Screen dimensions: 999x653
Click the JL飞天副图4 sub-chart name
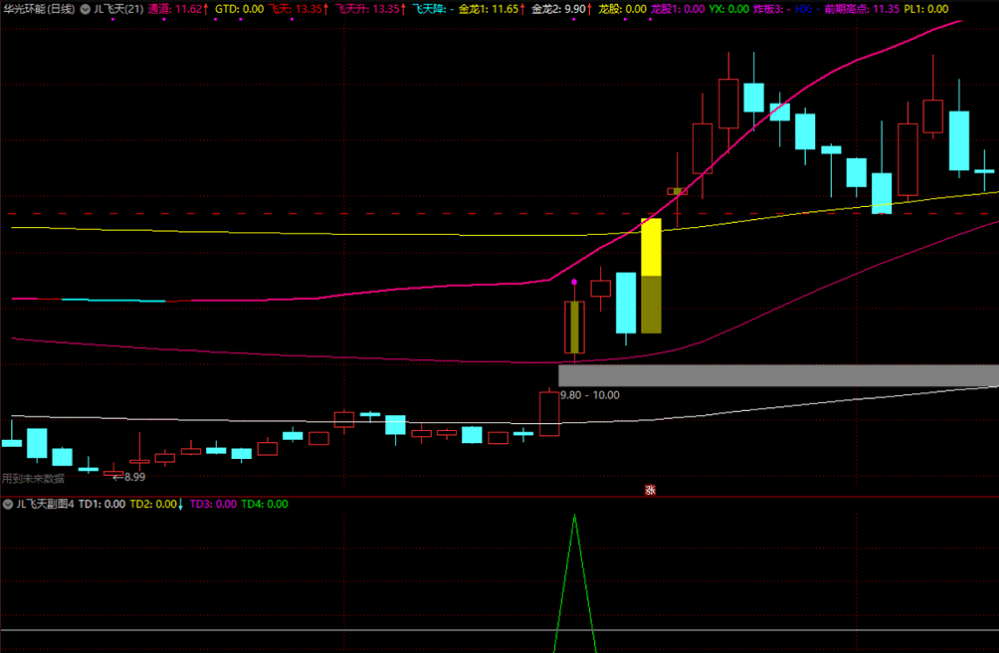(45, 505)
